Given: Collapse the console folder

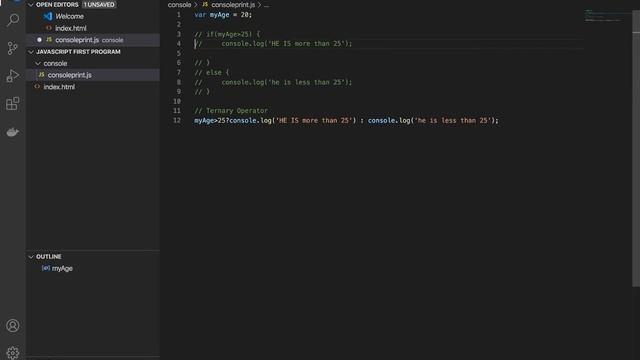Looking at the screenshot, I should [38, 64].
